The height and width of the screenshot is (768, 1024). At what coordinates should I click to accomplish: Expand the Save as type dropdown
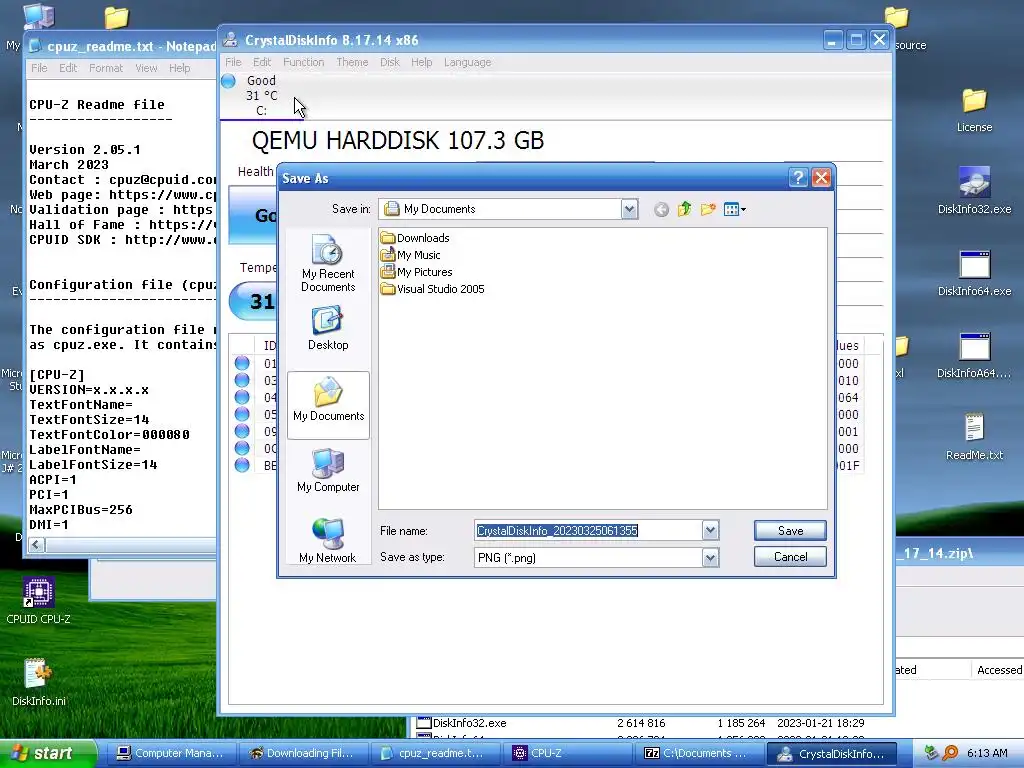[711, 557]
